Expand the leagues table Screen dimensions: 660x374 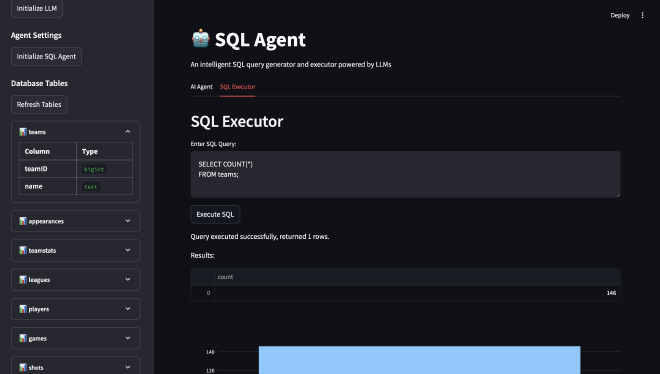pos(76,279)
